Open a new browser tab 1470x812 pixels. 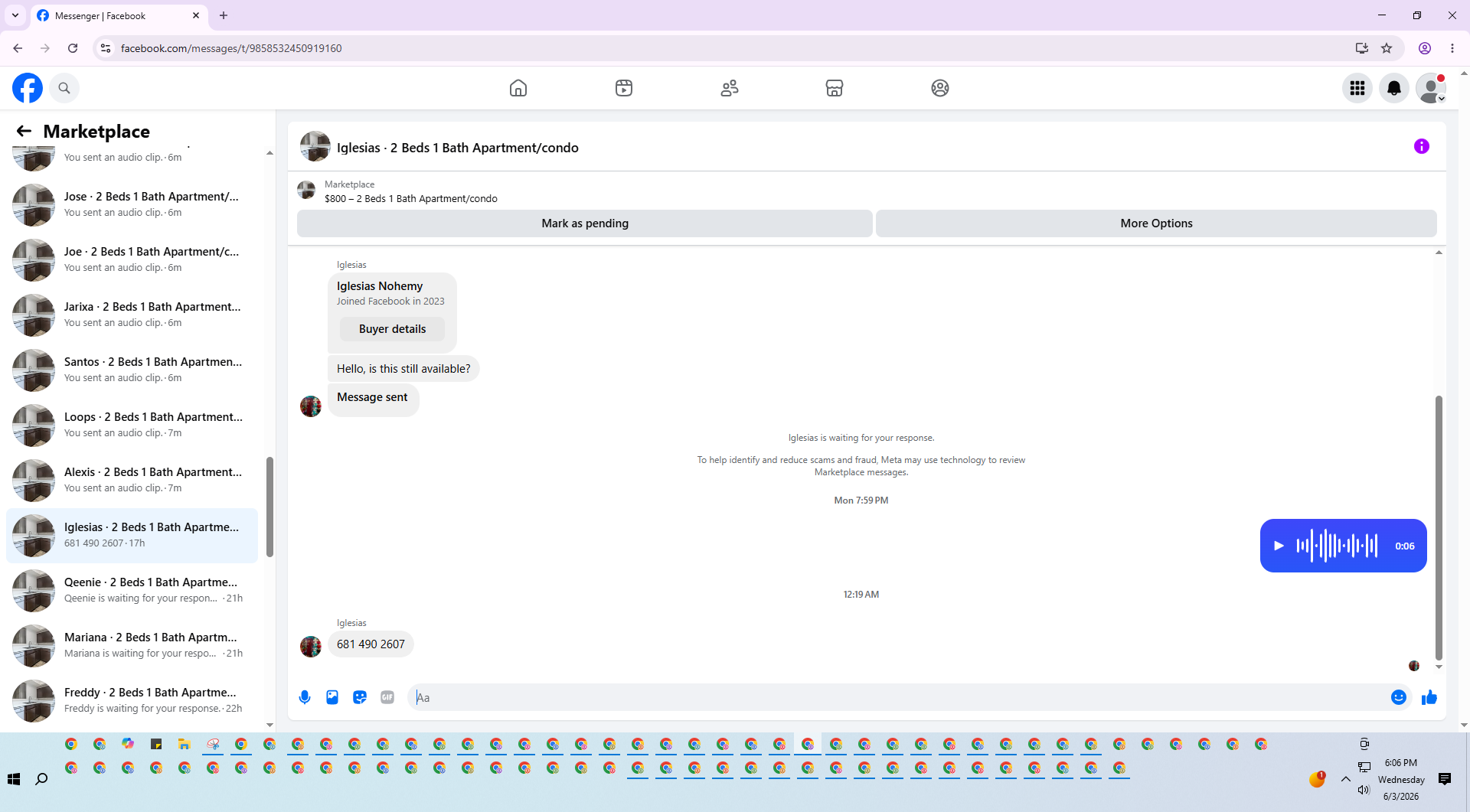click(x=224, y=15)
